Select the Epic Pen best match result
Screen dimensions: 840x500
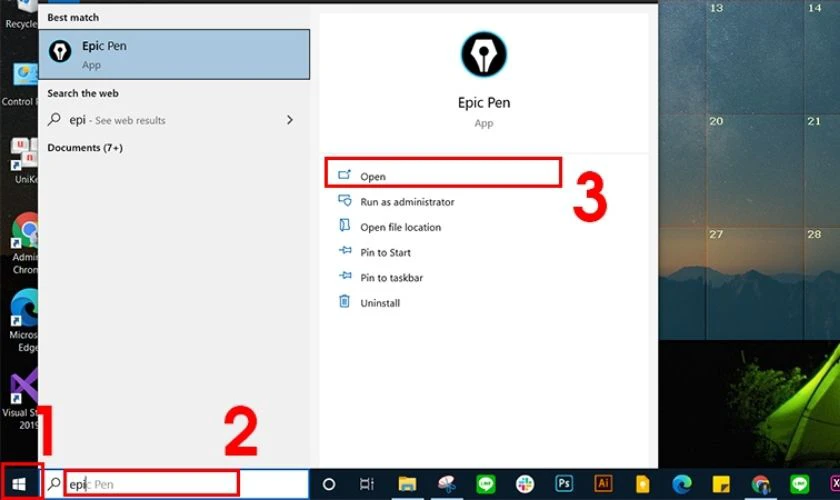point(174,55)
